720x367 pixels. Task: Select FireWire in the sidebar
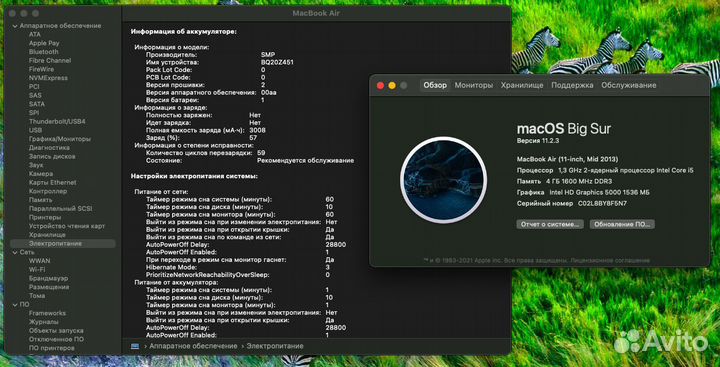click(x=41, y=69)
